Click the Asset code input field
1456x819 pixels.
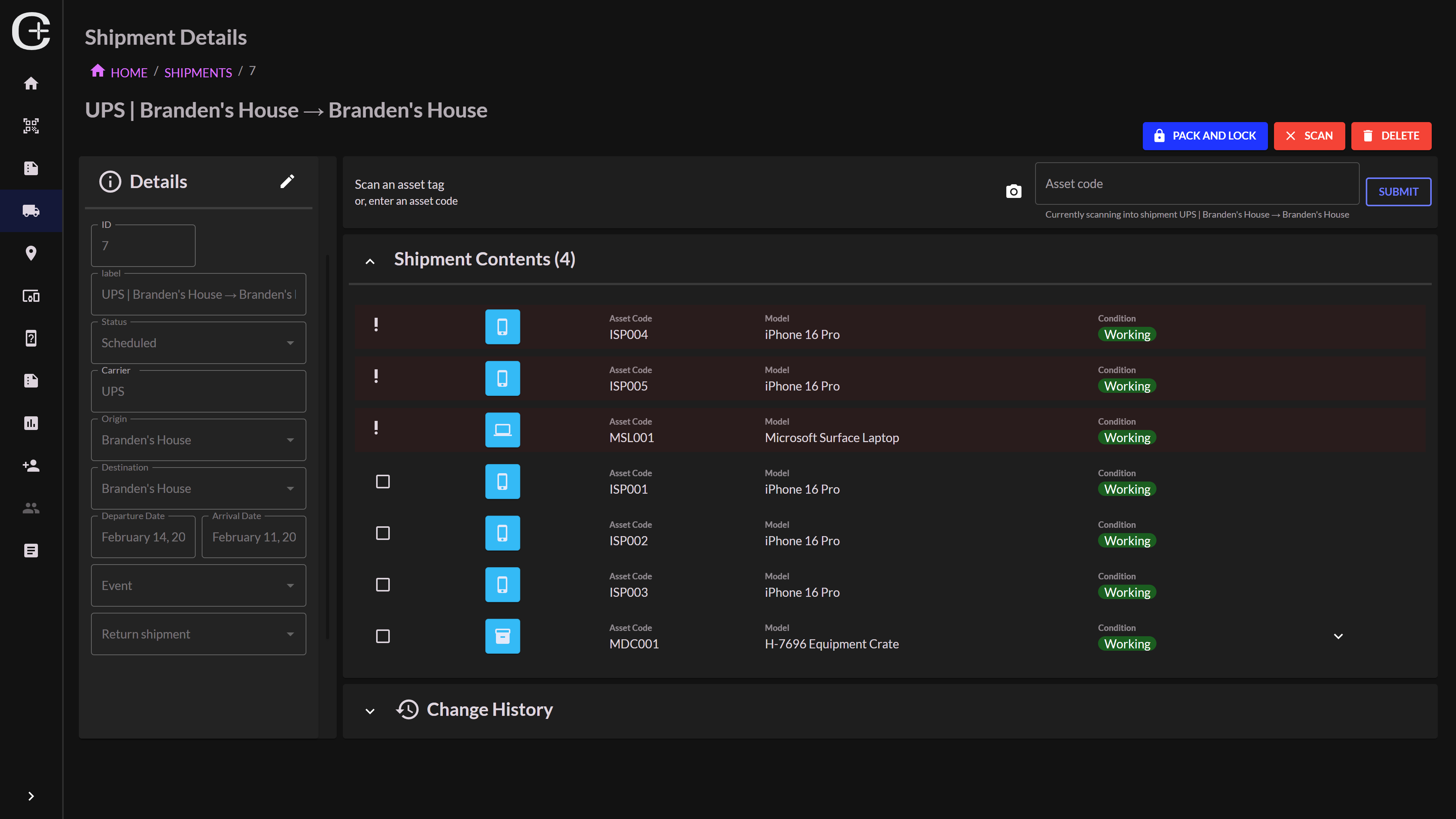(1196, 184)
